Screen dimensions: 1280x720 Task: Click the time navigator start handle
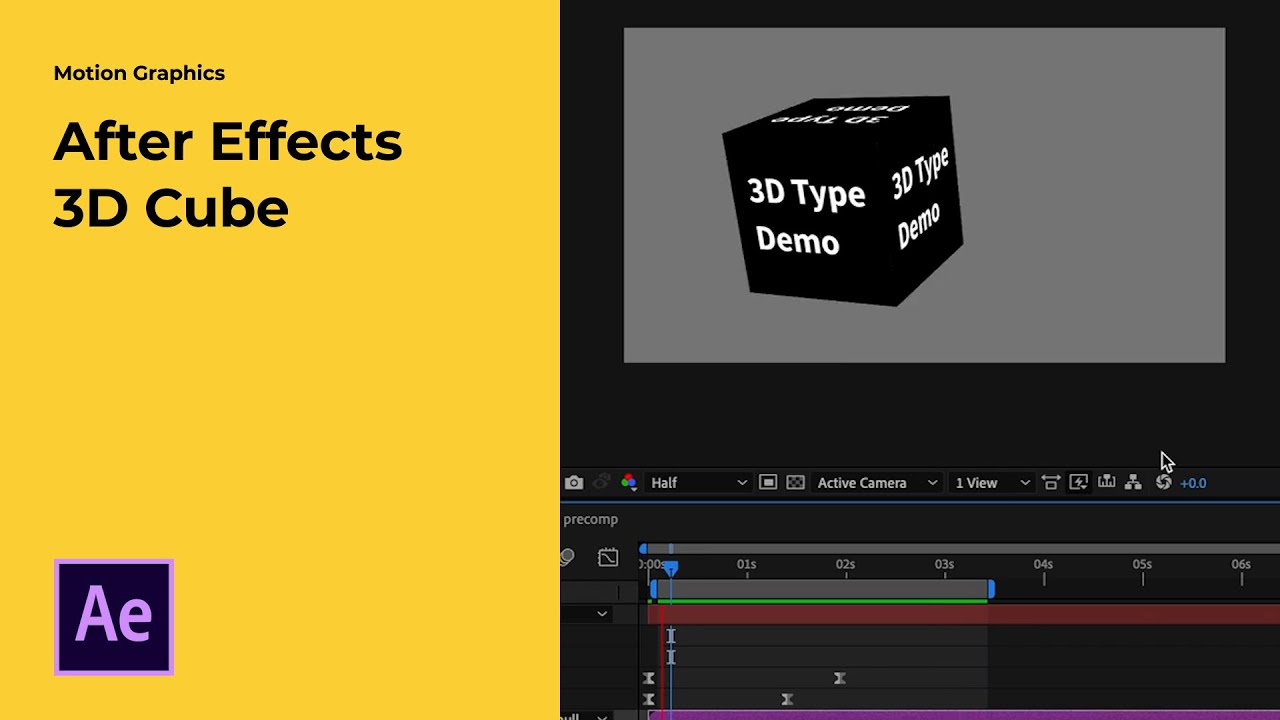coord(643,548)
